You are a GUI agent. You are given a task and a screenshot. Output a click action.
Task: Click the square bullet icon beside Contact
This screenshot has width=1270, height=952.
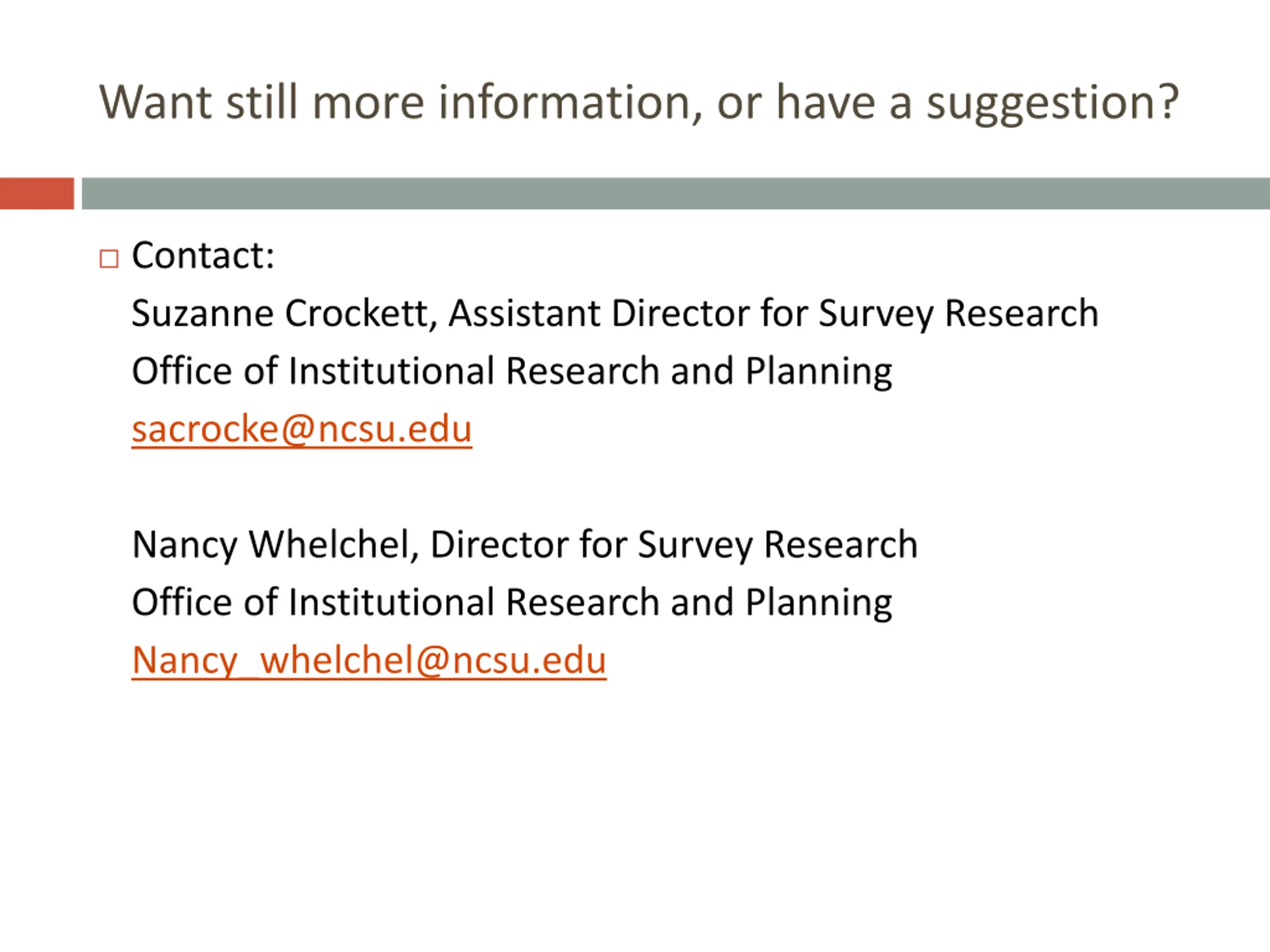(109, 259)
